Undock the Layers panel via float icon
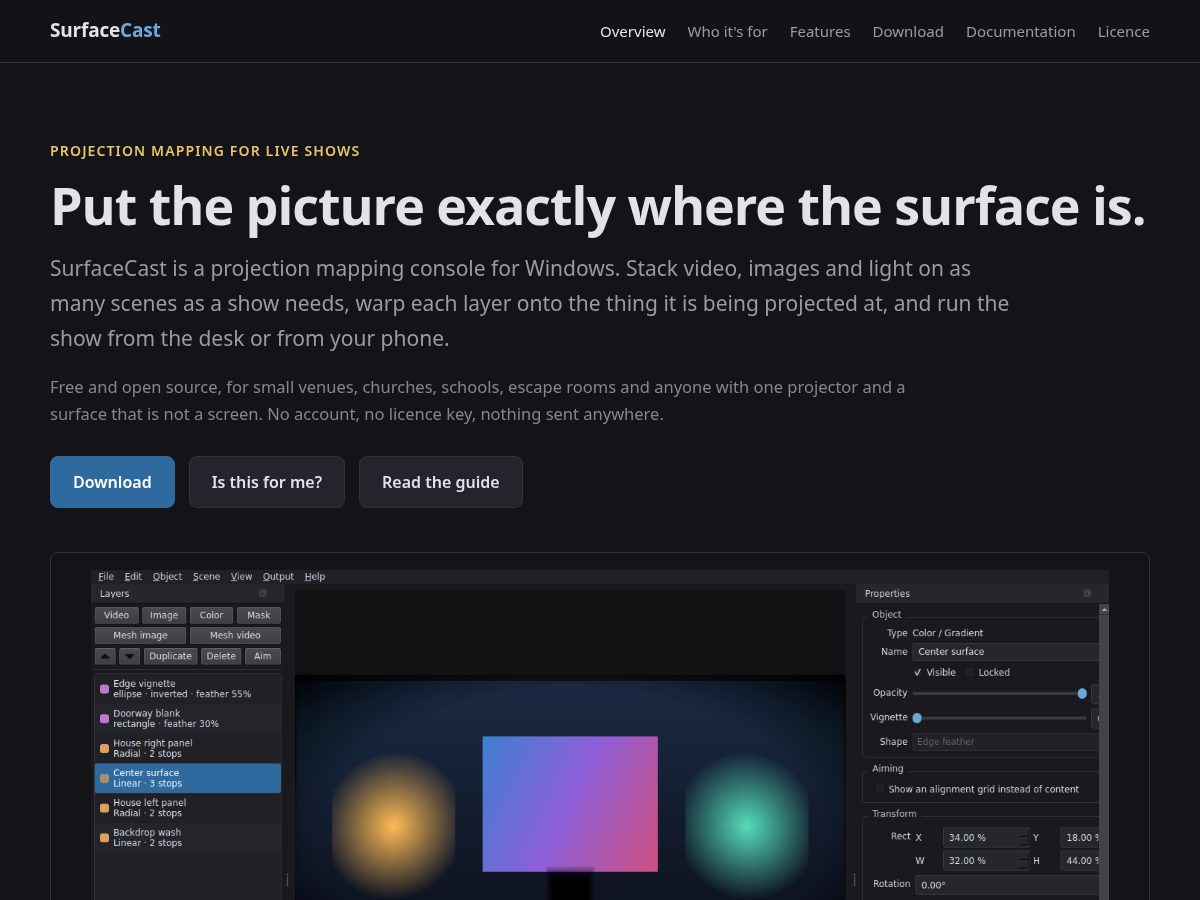Screen dimensions: 1200x900 pos(263,594)
